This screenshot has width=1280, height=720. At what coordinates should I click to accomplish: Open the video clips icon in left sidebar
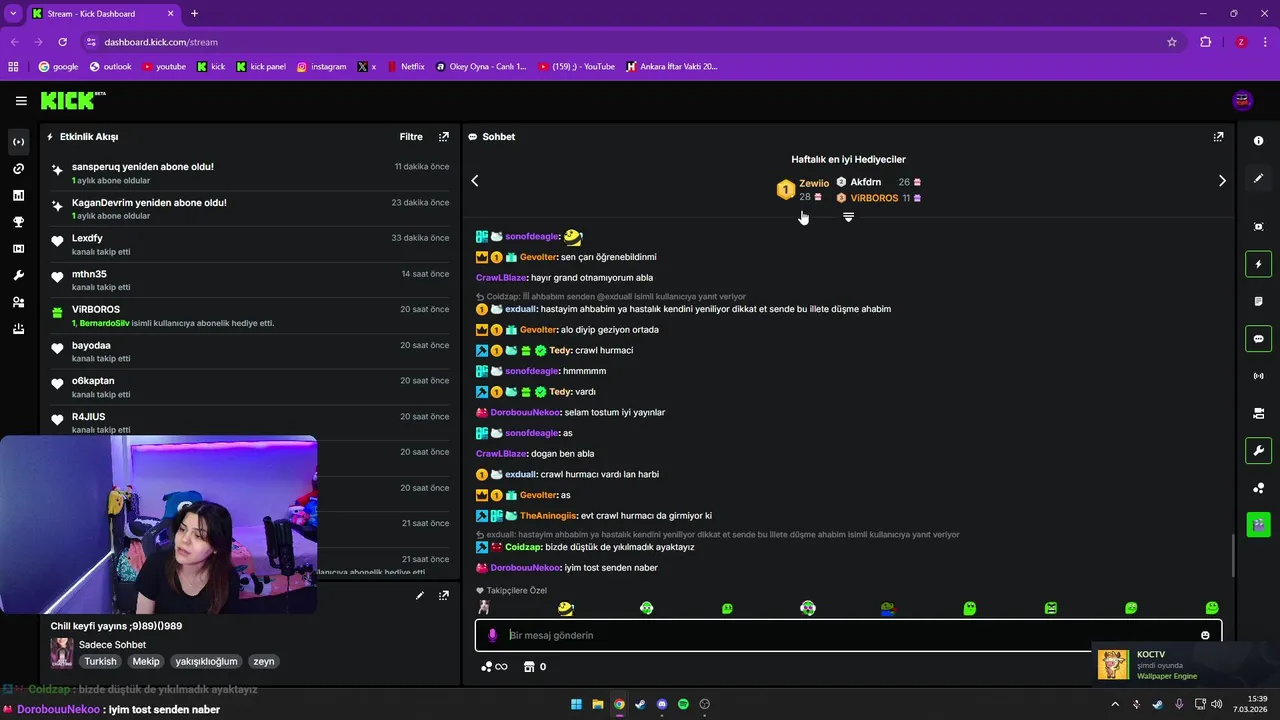[x=18, y=249]
